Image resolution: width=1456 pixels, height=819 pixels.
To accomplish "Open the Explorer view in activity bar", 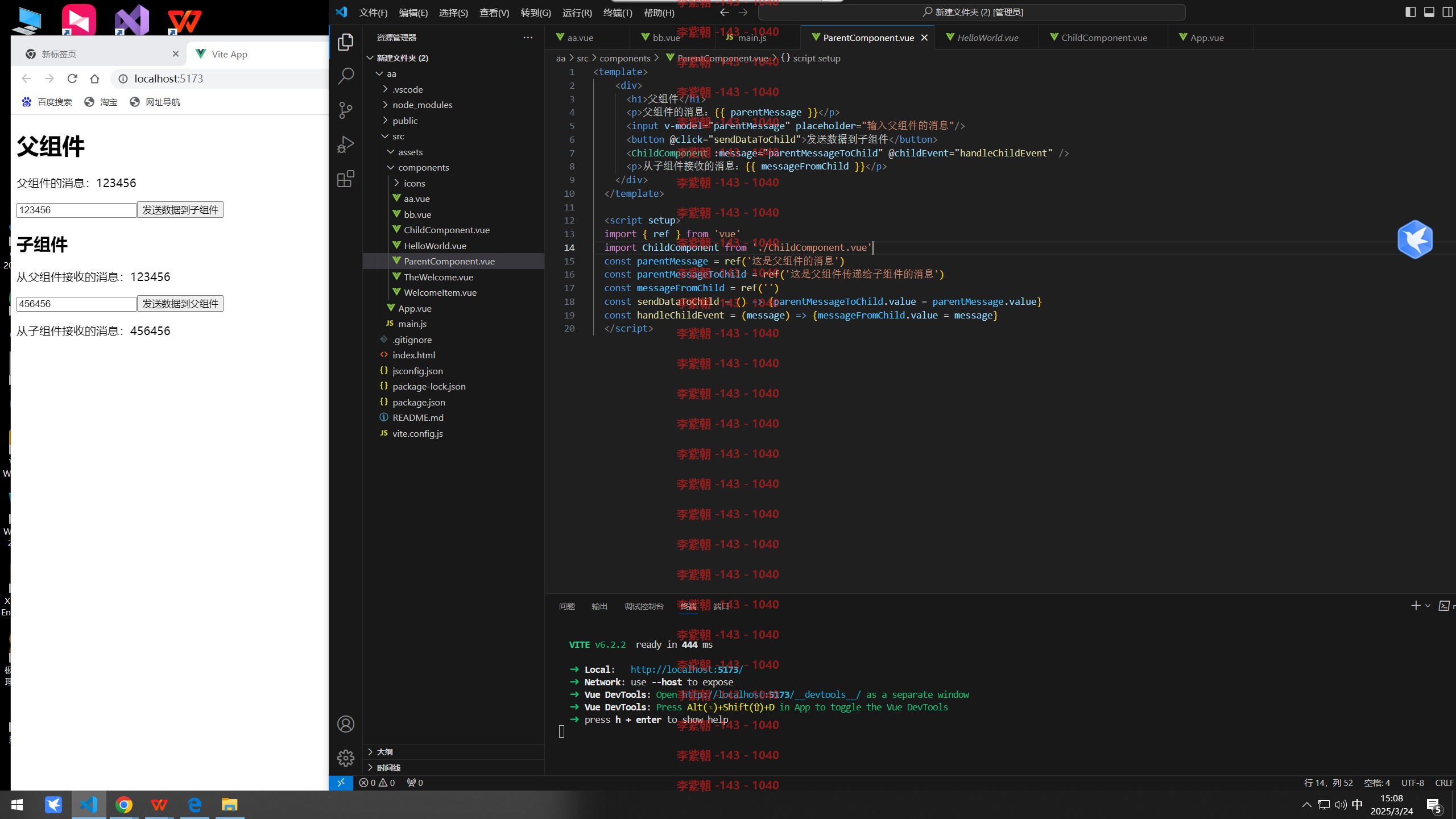I will pyautogui.click(x=346, y=42).
